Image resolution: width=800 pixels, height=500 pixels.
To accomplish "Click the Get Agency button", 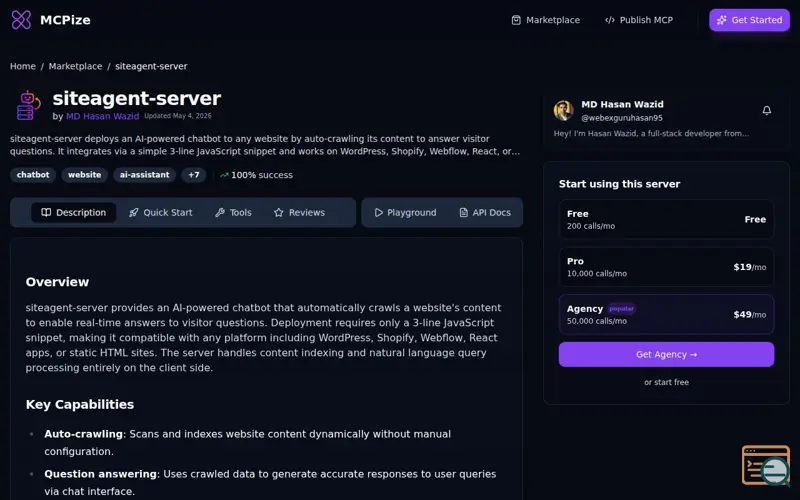I will point(666,354).
